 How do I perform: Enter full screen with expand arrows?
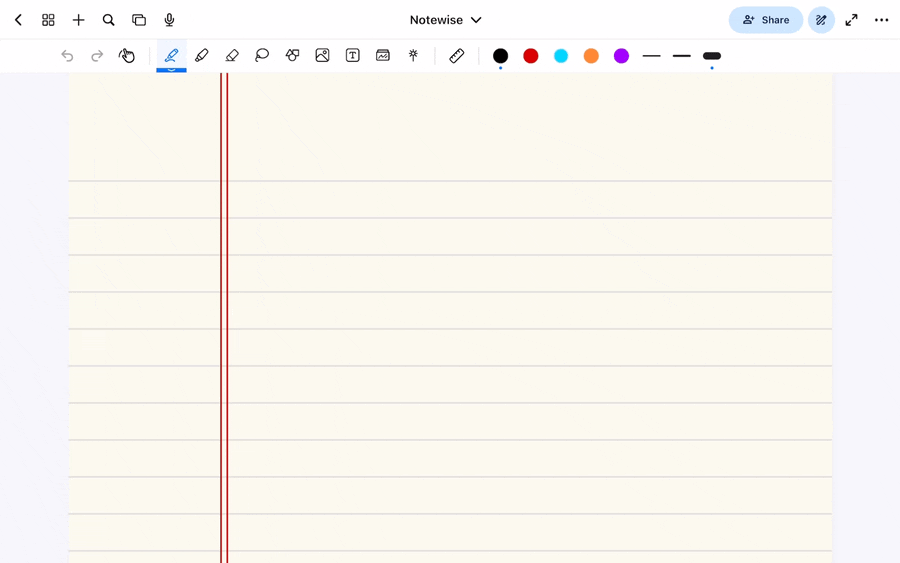coord(851,20)
